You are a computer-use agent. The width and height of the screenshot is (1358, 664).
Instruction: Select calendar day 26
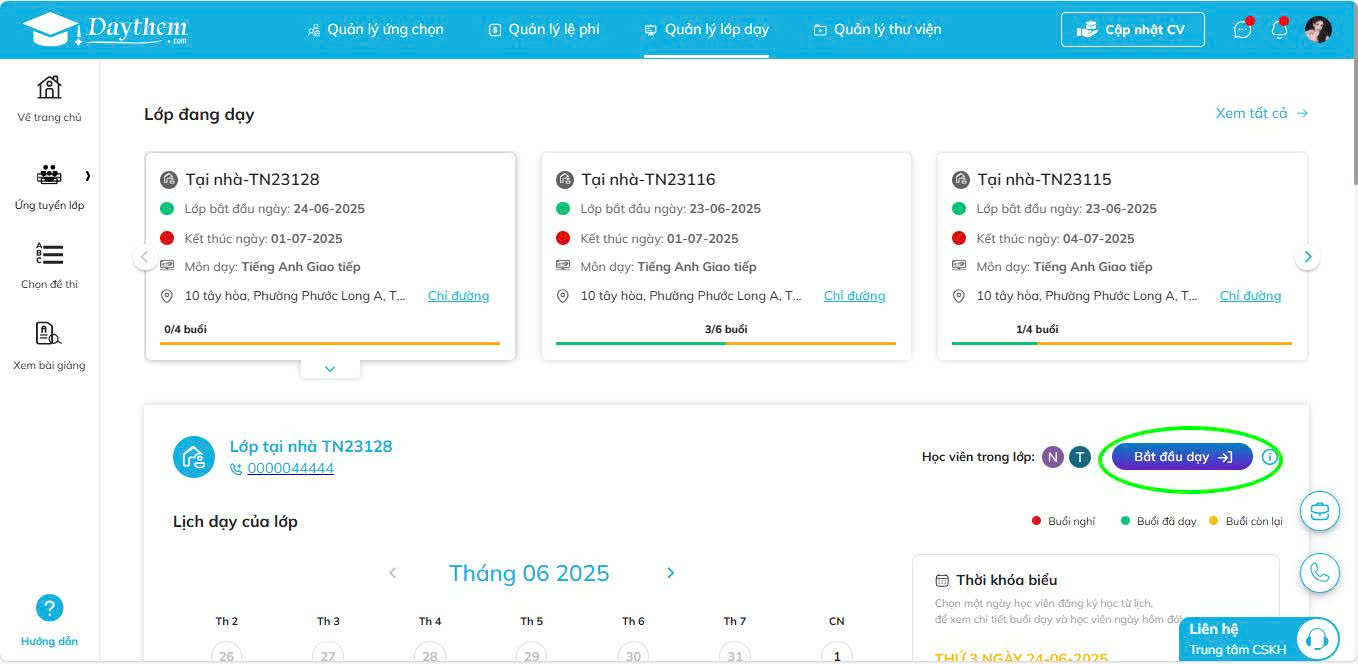227,655
